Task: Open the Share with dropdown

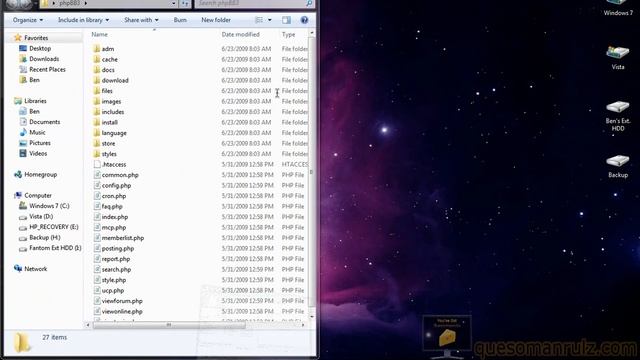Action: pos(141,20)
